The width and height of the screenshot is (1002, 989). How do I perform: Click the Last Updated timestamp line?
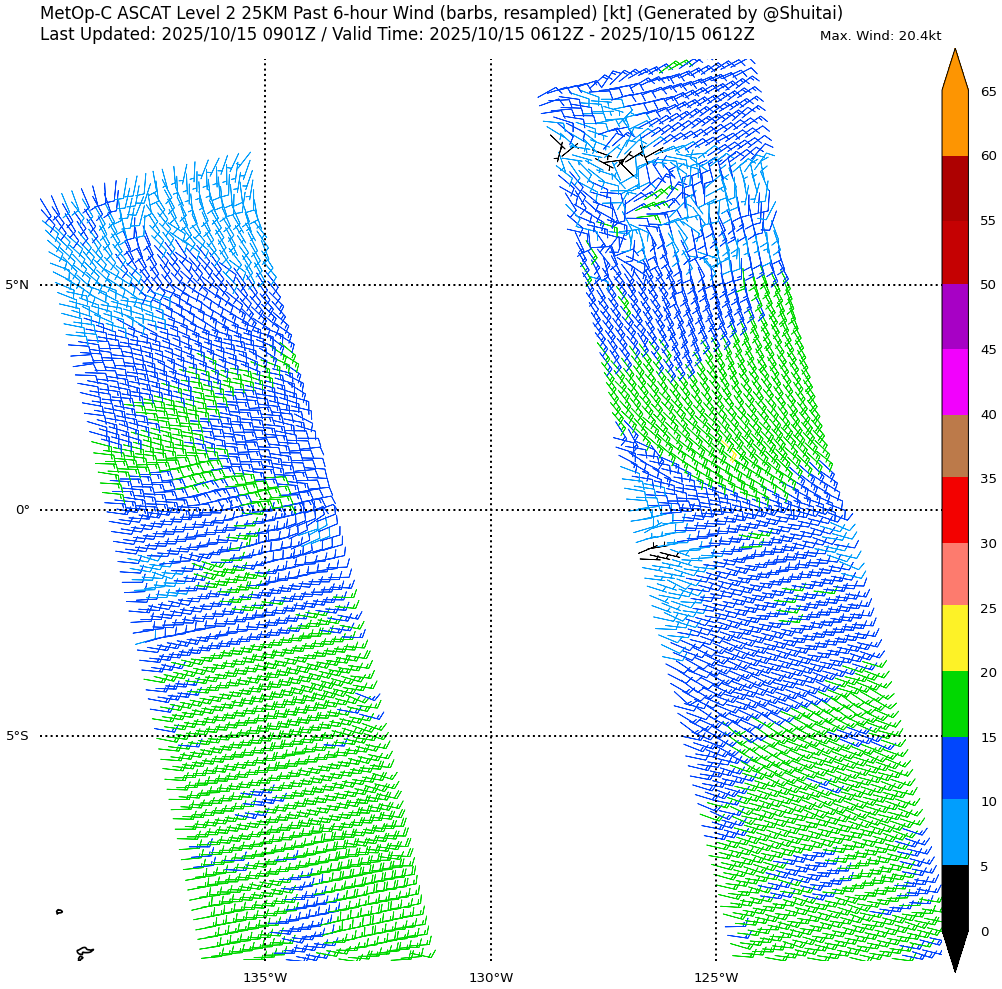coord(397,34)
